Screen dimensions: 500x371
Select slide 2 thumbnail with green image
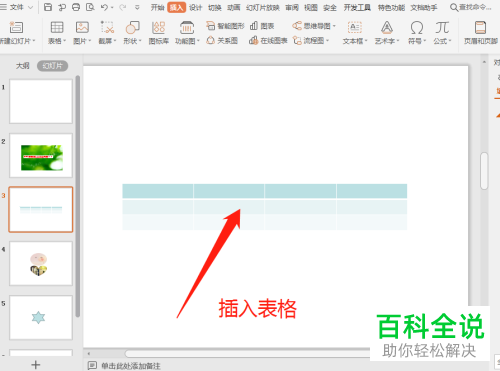click(41, 155)
